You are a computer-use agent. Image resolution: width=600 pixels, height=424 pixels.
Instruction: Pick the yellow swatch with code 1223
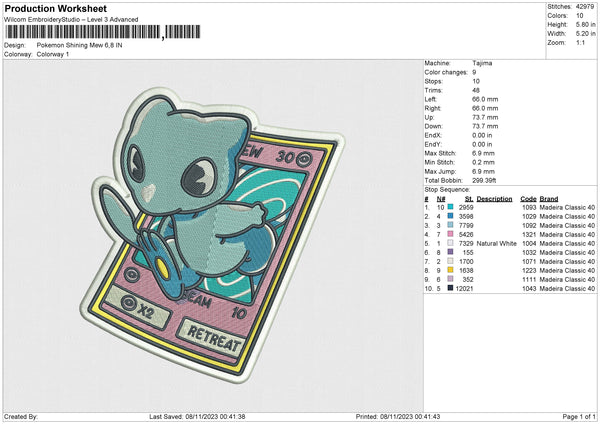[x=450, y=270]
